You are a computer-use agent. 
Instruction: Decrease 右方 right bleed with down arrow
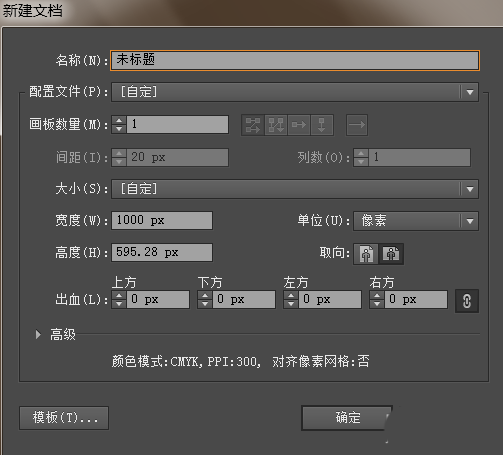(x=377, y=304)
